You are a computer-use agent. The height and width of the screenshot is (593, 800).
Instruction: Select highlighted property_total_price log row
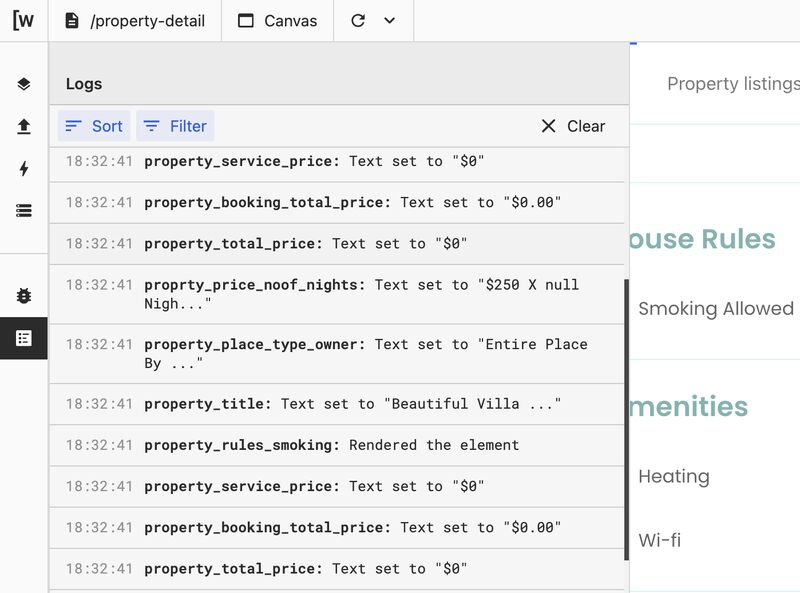coord(337,244)
